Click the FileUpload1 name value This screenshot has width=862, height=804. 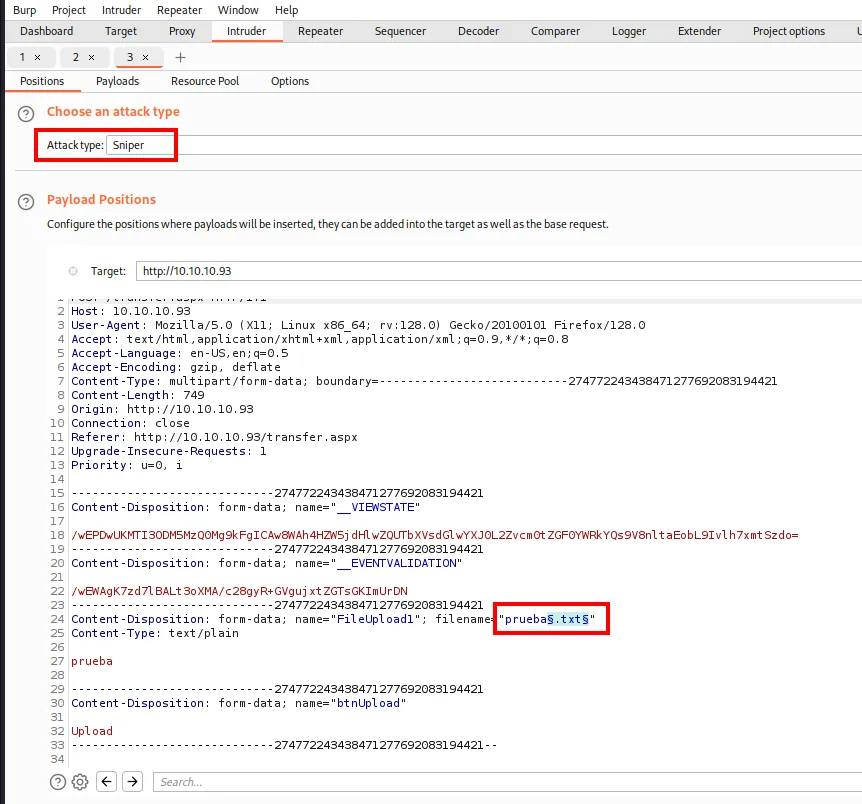point(375,619)
